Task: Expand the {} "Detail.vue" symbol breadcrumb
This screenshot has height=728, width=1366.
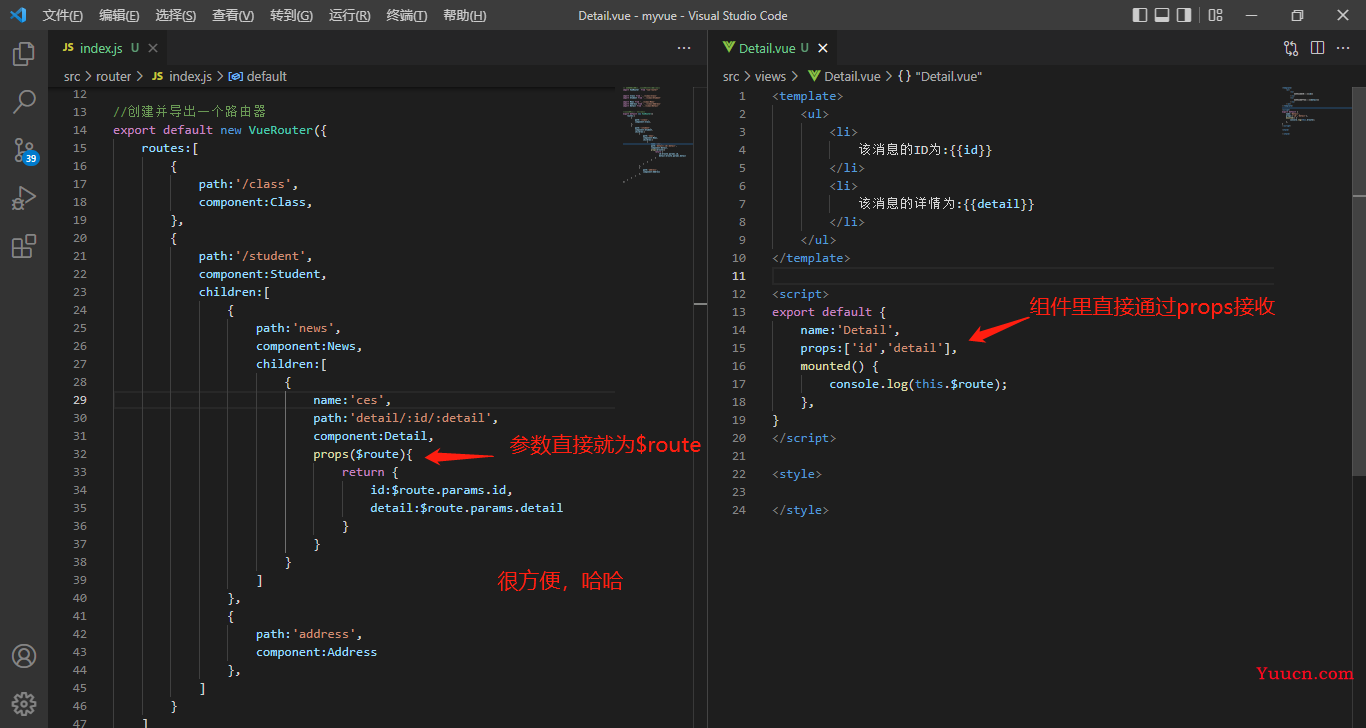Action: 940,76
